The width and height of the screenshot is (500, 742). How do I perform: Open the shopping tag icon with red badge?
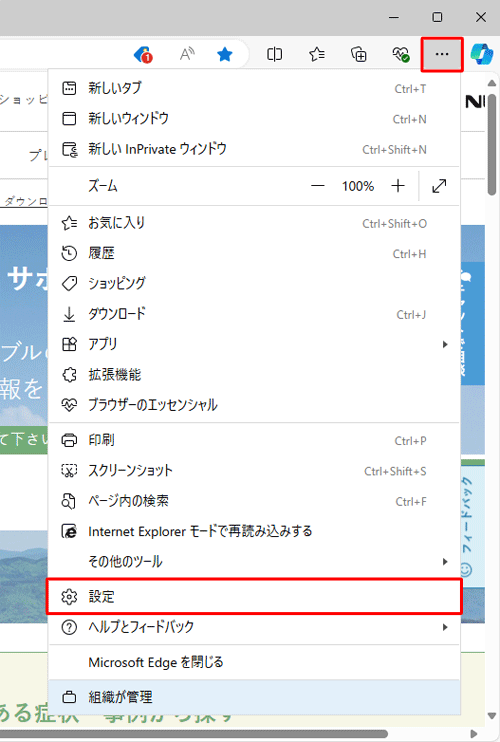tap(143, 54)
